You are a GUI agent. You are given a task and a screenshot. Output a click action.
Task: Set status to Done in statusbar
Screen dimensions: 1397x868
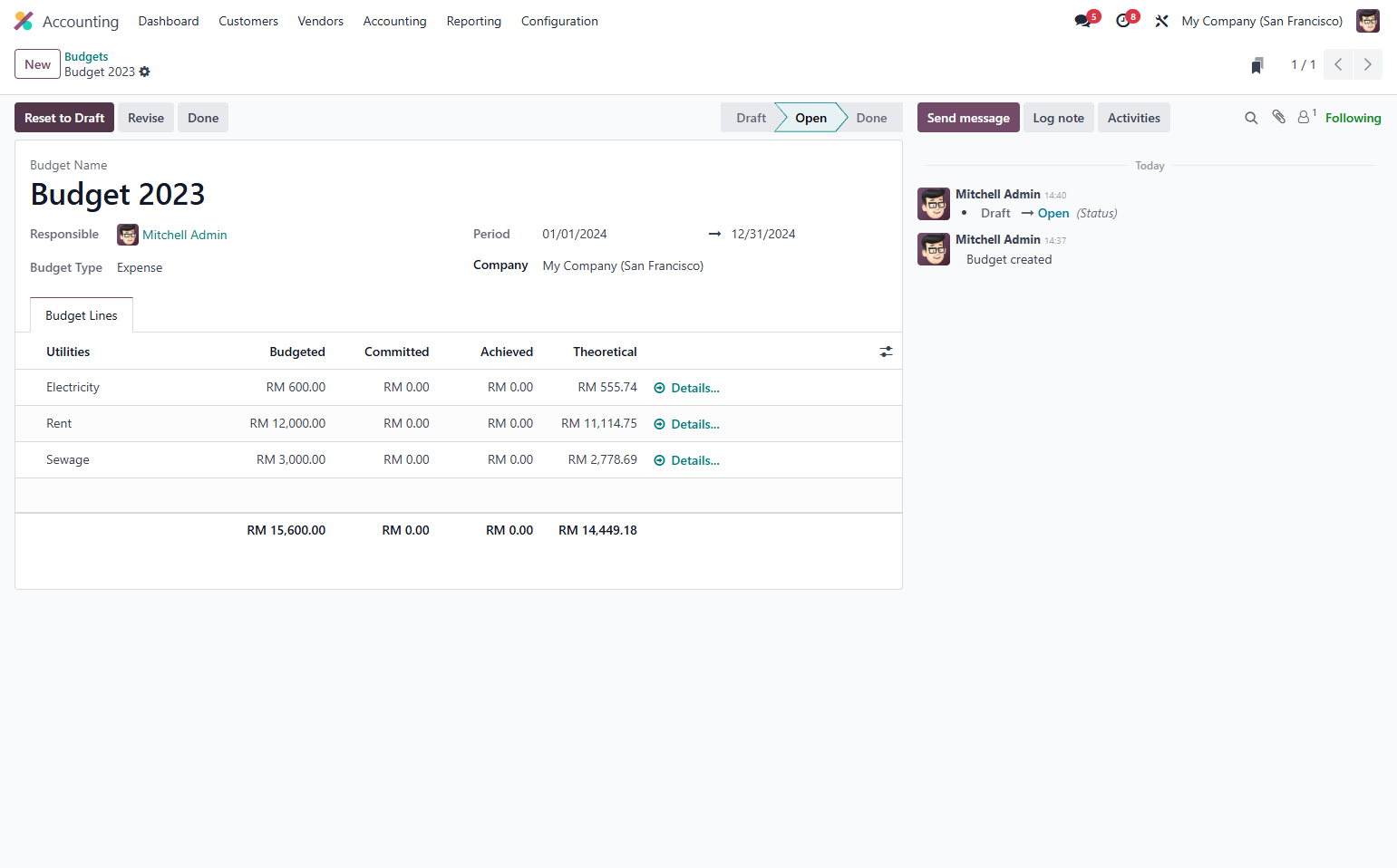(871, 118)
